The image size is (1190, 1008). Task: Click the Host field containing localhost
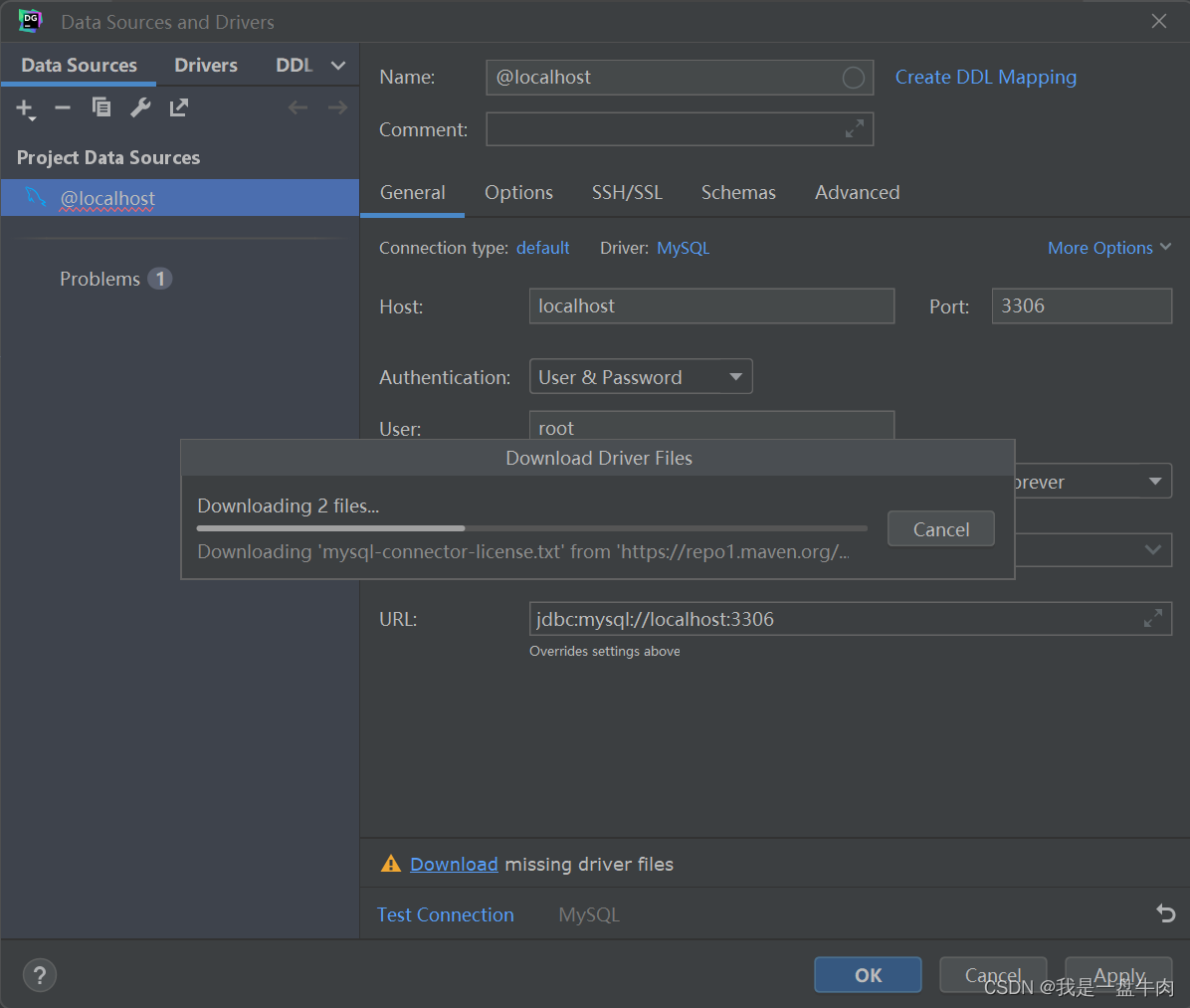[711, 305]
